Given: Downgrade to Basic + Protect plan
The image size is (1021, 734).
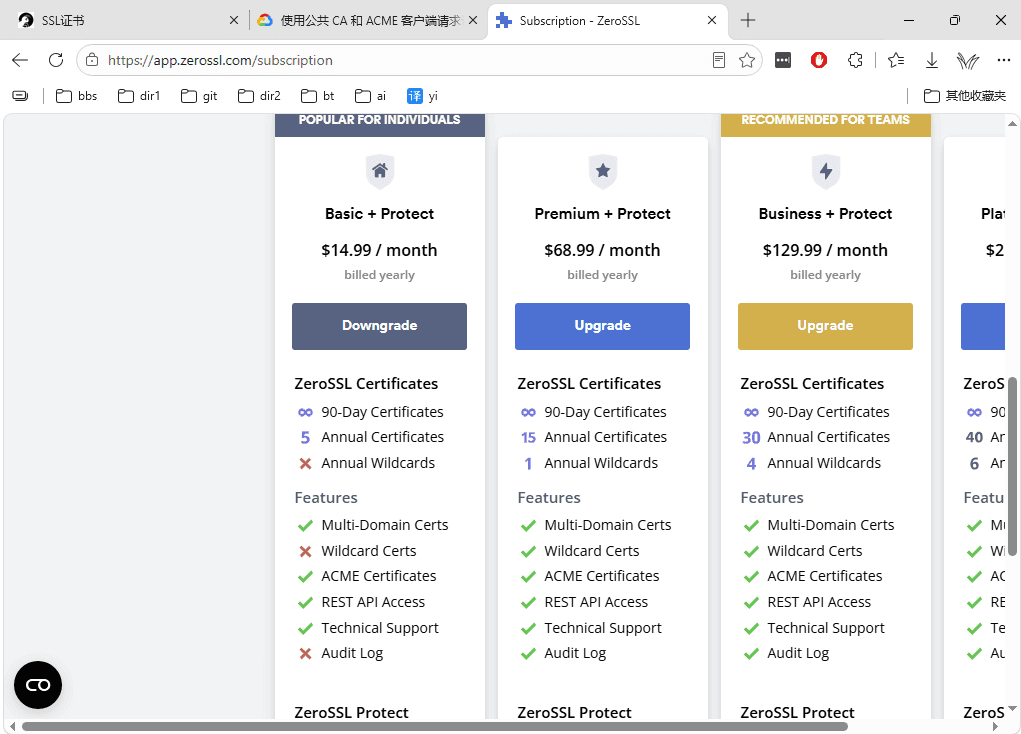Looking at the screenshot, I should 380,326.
